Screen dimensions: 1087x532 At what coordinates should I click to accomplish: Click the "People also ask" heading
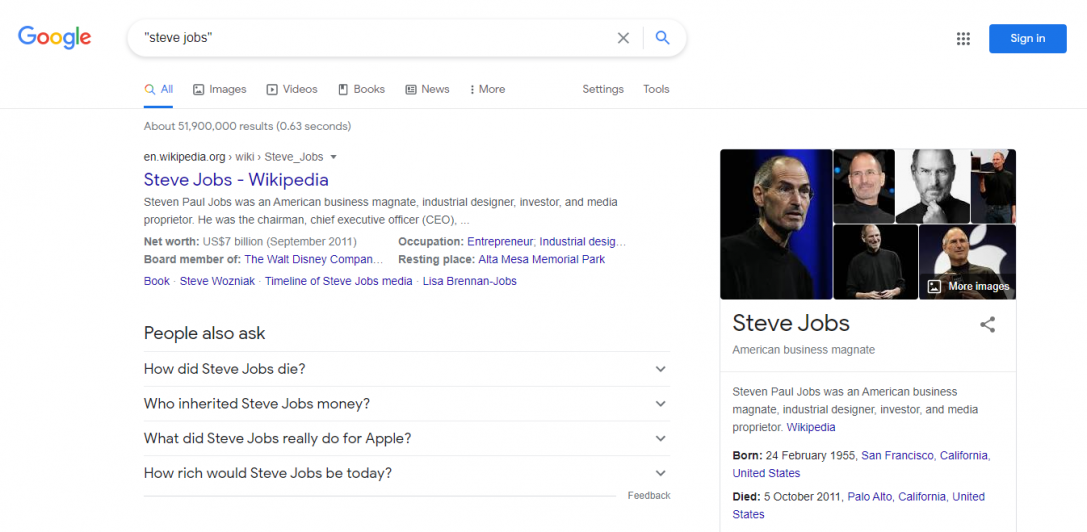(205, 333)
